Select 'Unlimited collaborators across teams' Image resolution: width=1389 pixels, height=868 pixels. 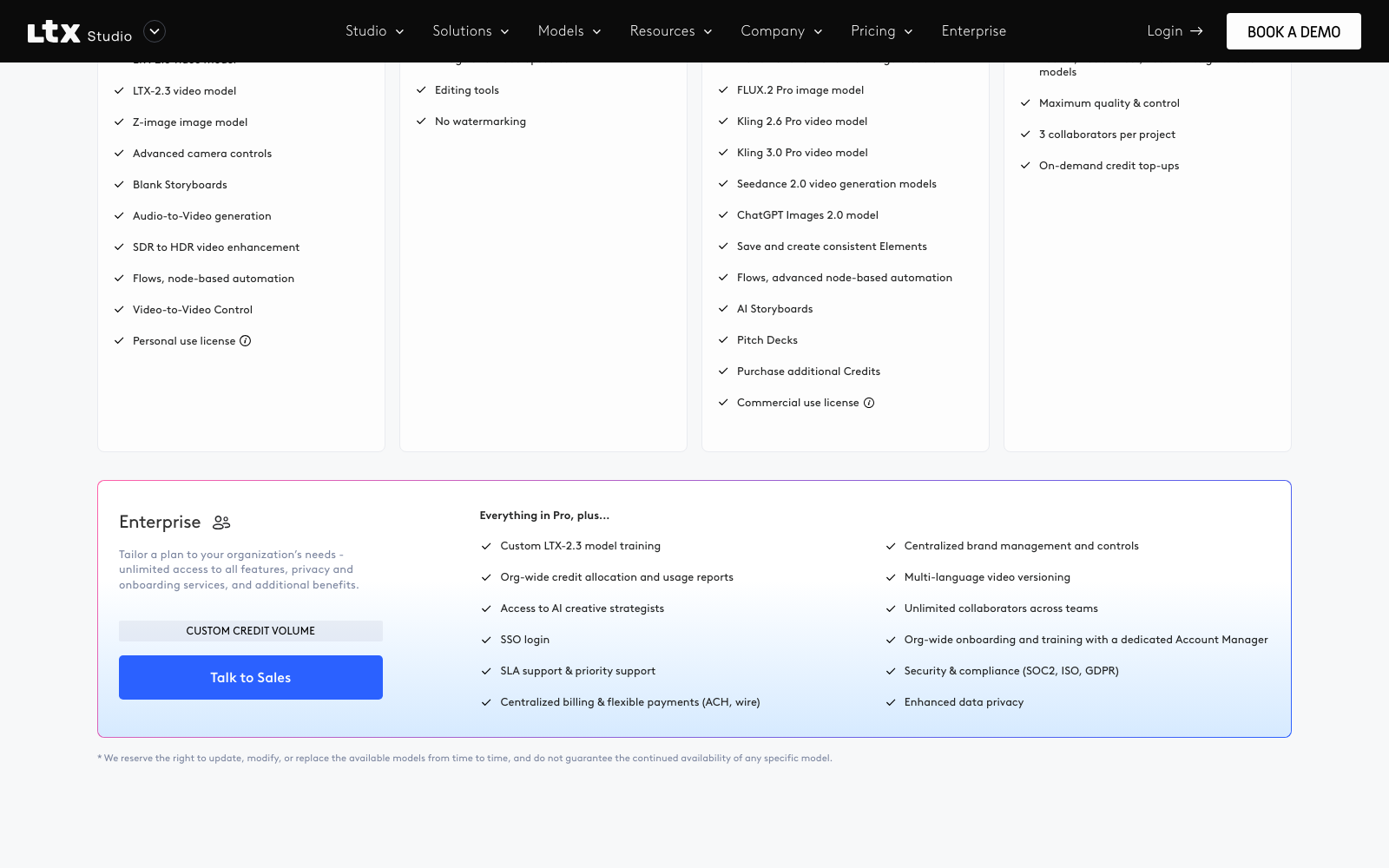[x=1001, y=608]
